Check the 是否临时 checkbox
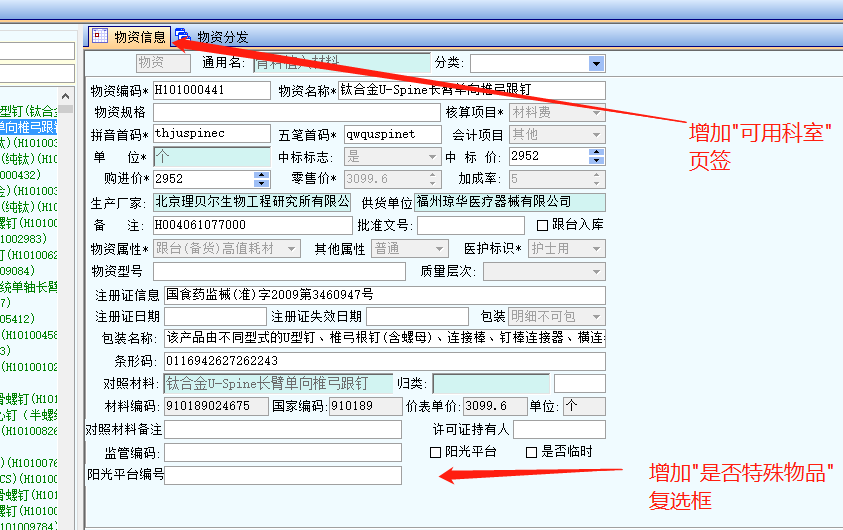Viewport: 843px width, 530px height. tap(531, 453)
